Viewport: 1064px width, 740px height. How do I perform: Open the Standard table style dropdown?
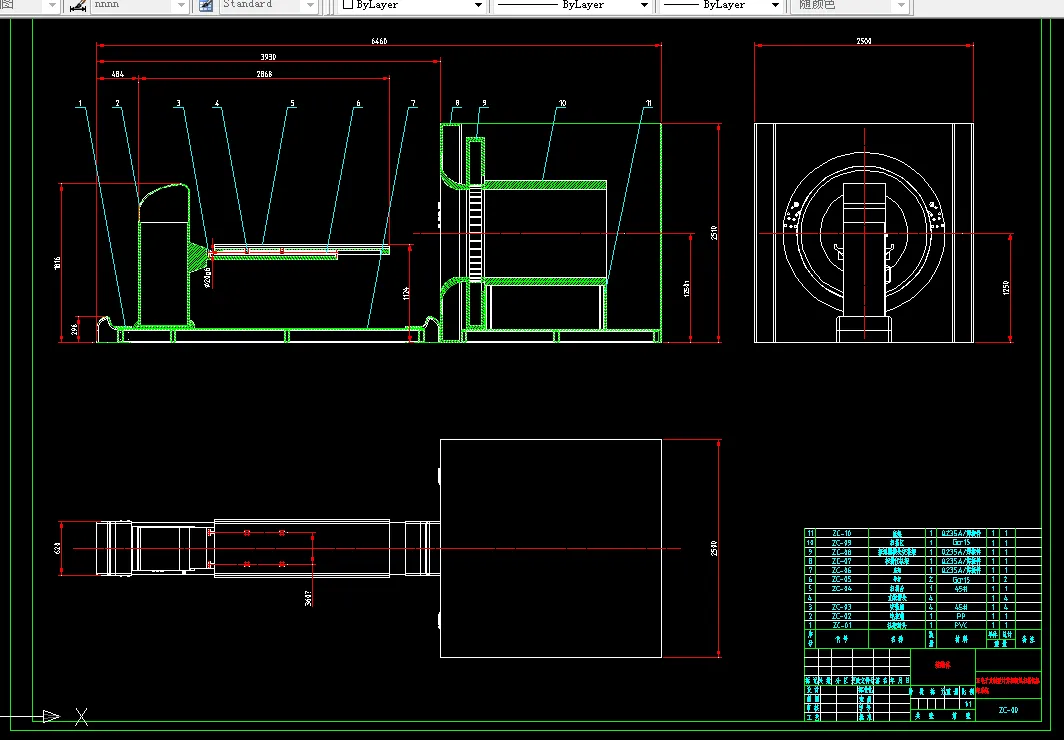click(309, 6)
